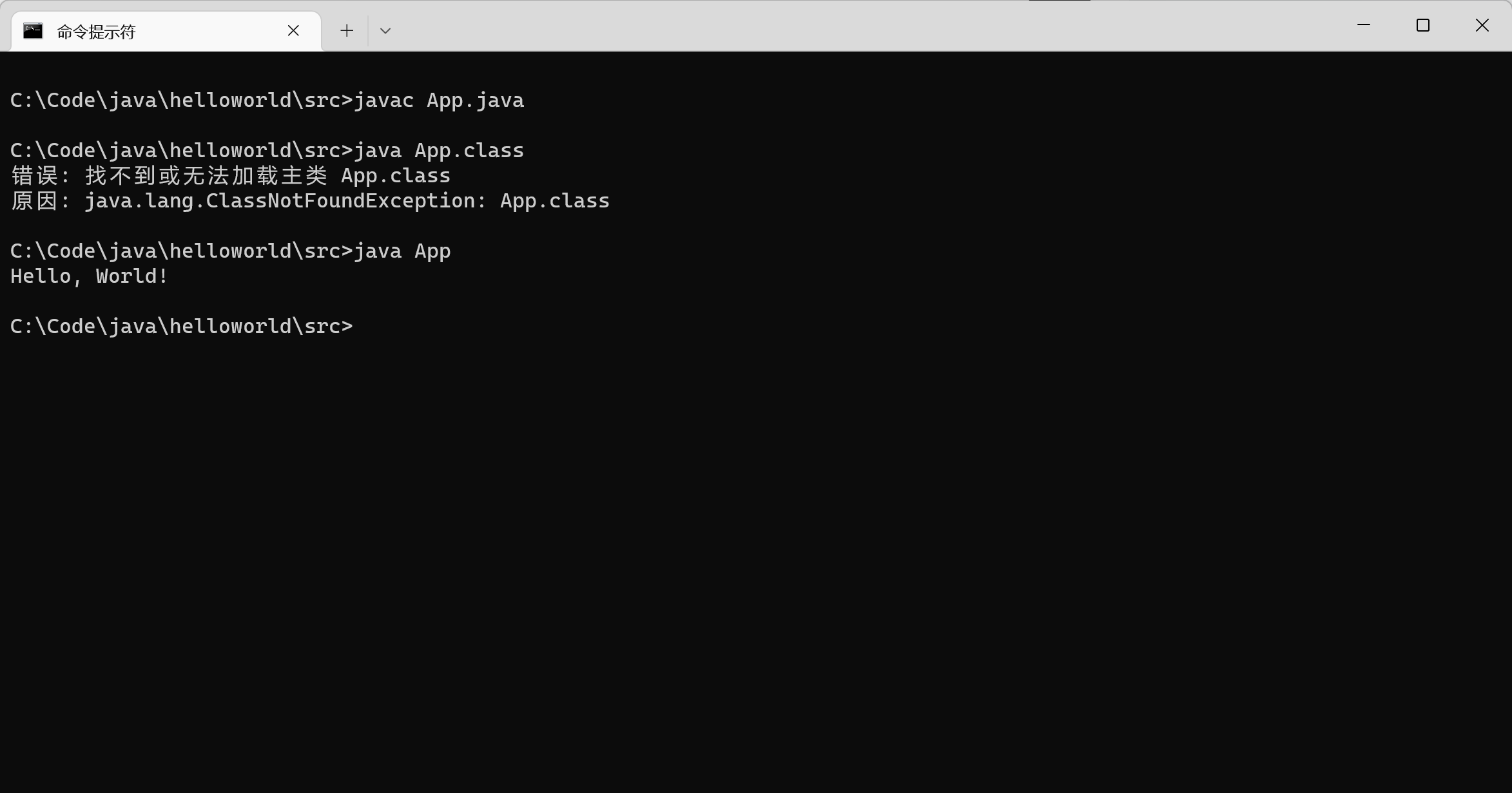Viewport: 1512px width, 793px height.
Task: Close the terminal window
Action: [1482, 25]
